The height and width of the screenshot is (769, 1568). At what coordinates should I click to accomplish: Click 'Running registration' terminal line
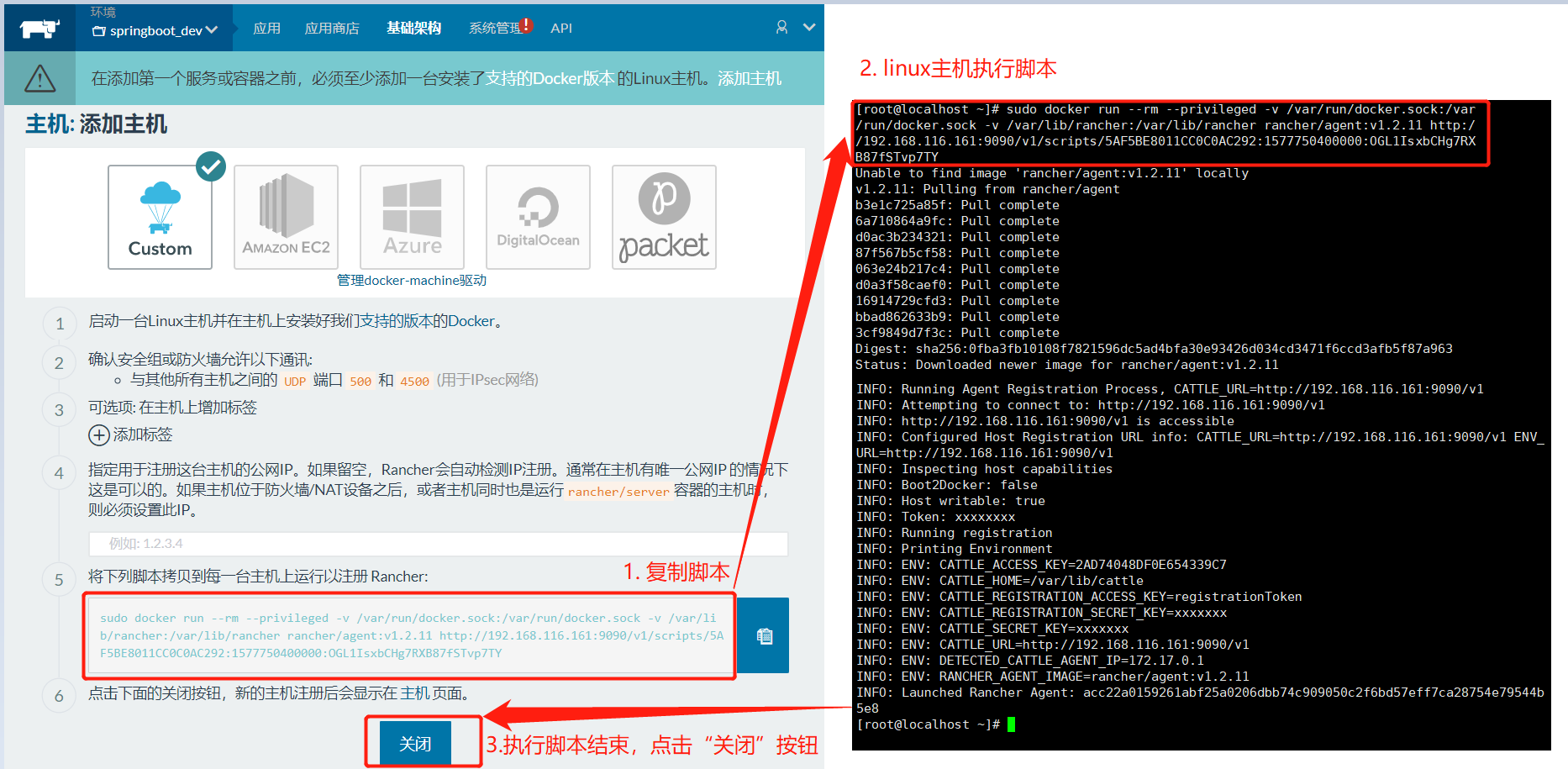coord(955,533)
